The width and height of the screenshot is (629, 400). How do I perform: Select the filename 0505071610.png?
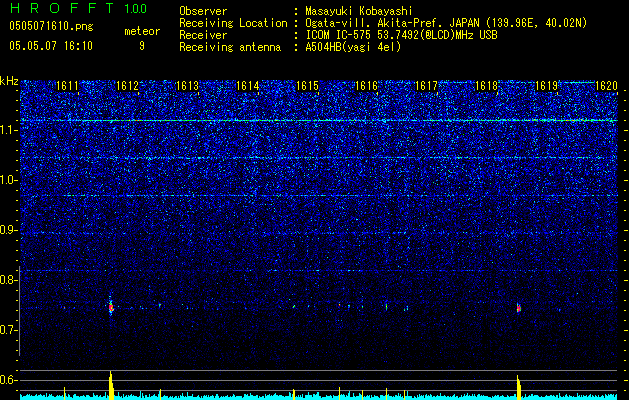click(x=51, y=26)
